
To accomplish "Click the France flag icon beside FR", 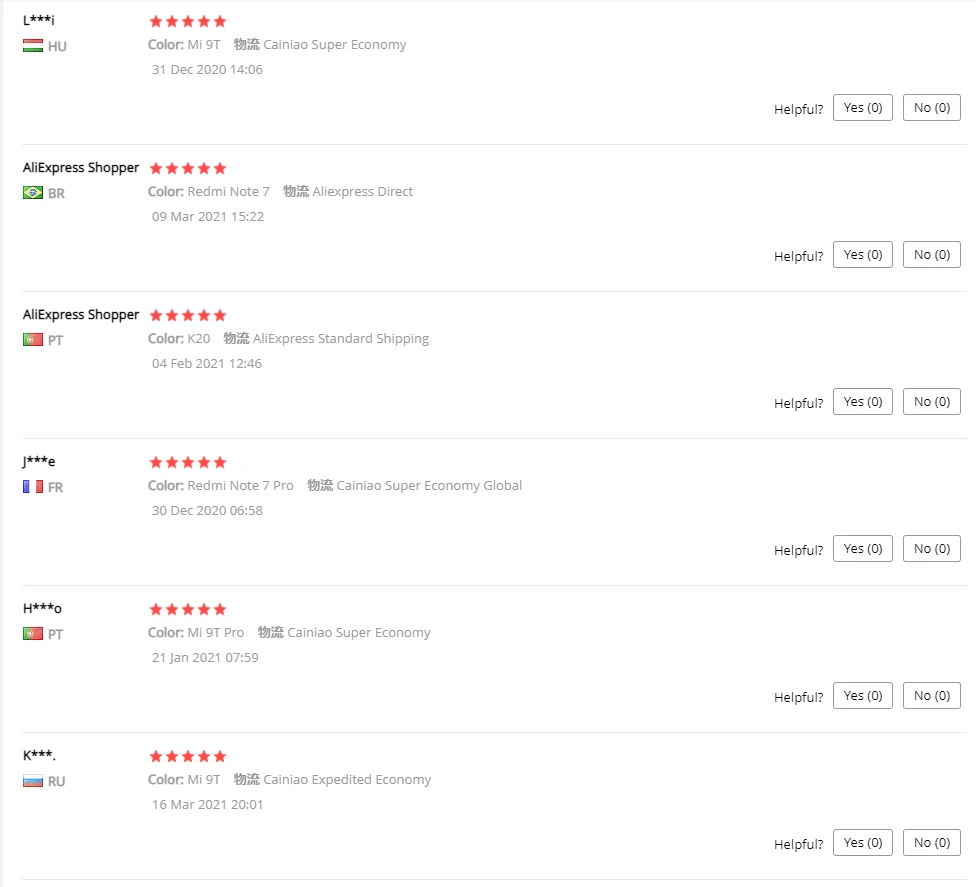I will click(33, 487).
